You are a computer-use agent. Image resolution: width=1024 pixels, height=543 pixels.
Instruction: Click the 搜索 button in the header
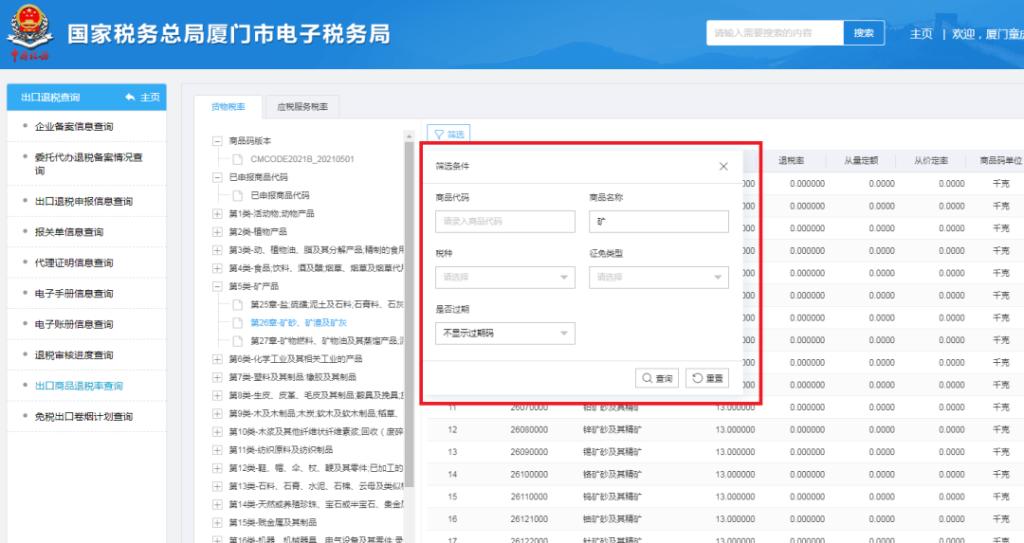point(863,33)
